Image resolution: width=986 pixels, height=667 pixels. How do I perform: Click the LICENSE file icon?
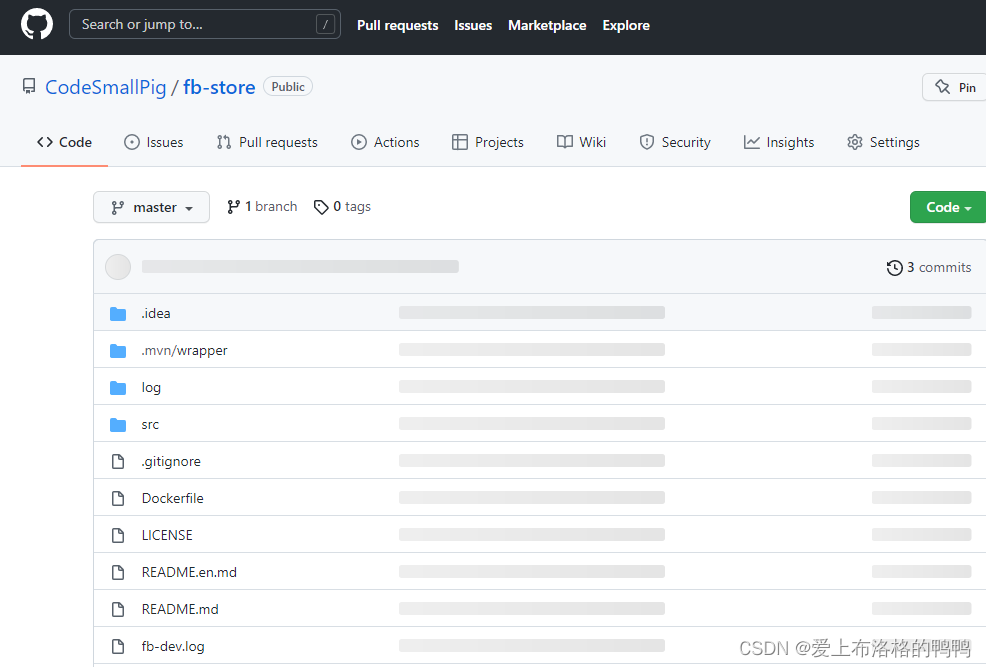[118, 536]
